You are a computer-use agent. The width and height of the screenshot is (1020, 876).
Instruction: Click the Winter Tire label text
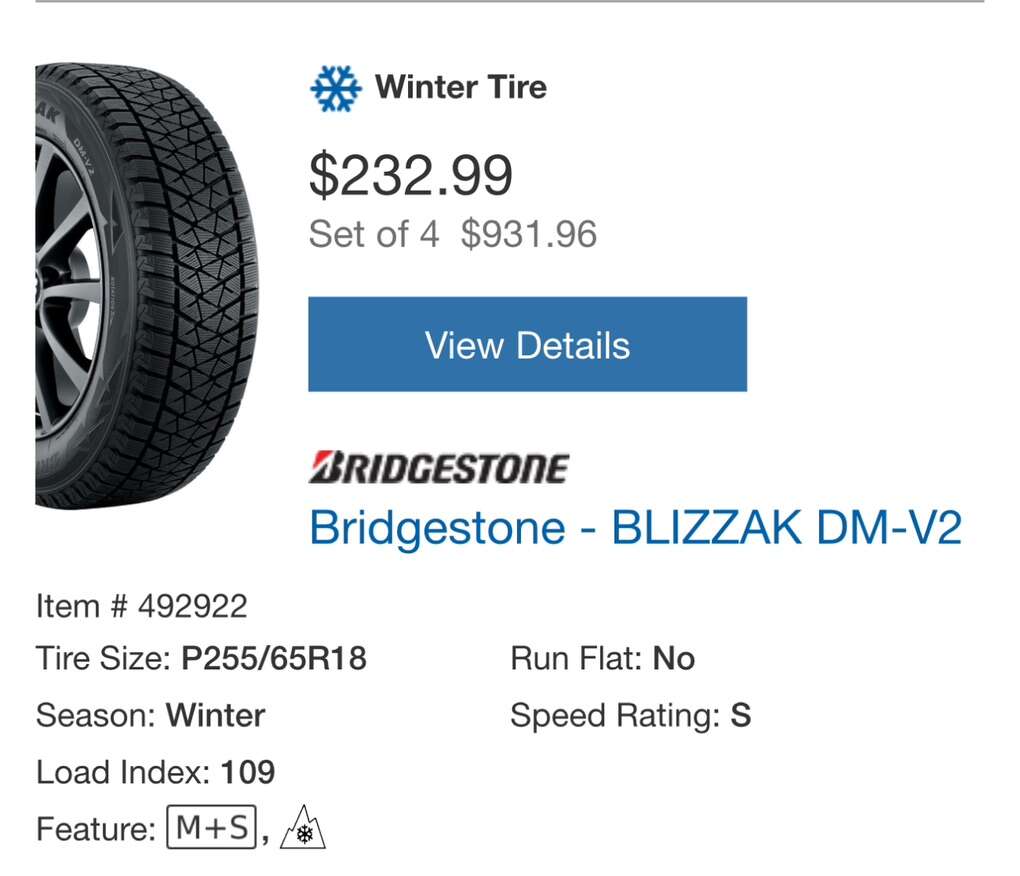pyautogui.click(x=460, y=87)
